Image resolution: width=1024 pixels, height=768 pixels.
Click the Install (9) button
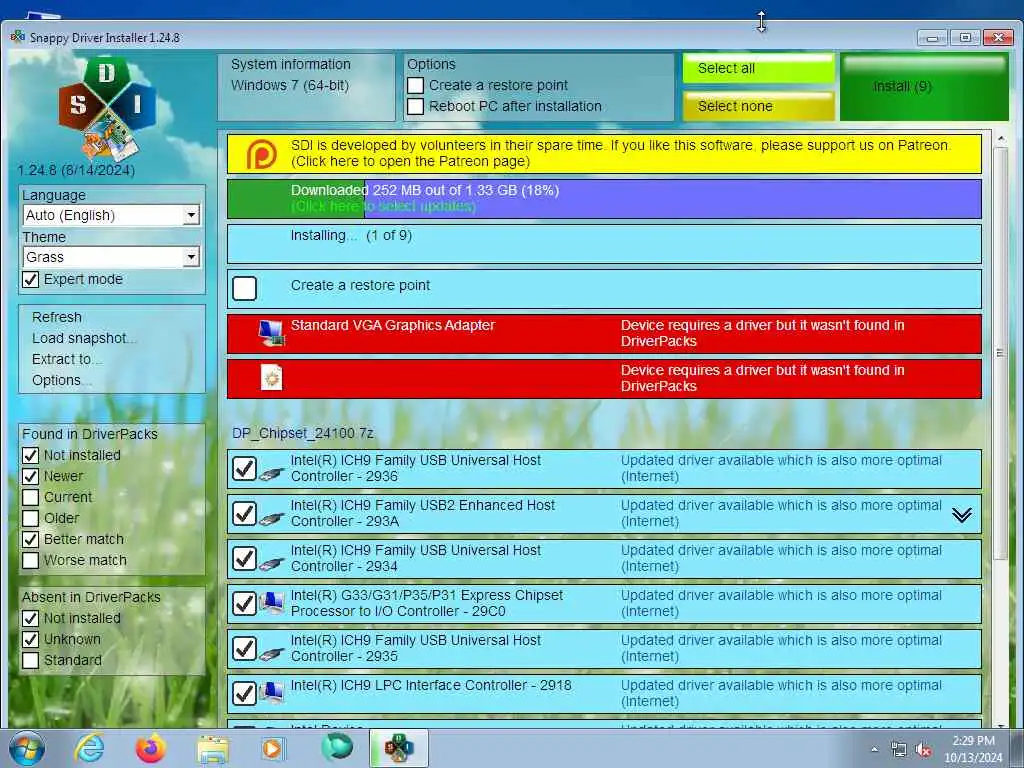click(924, 87)
